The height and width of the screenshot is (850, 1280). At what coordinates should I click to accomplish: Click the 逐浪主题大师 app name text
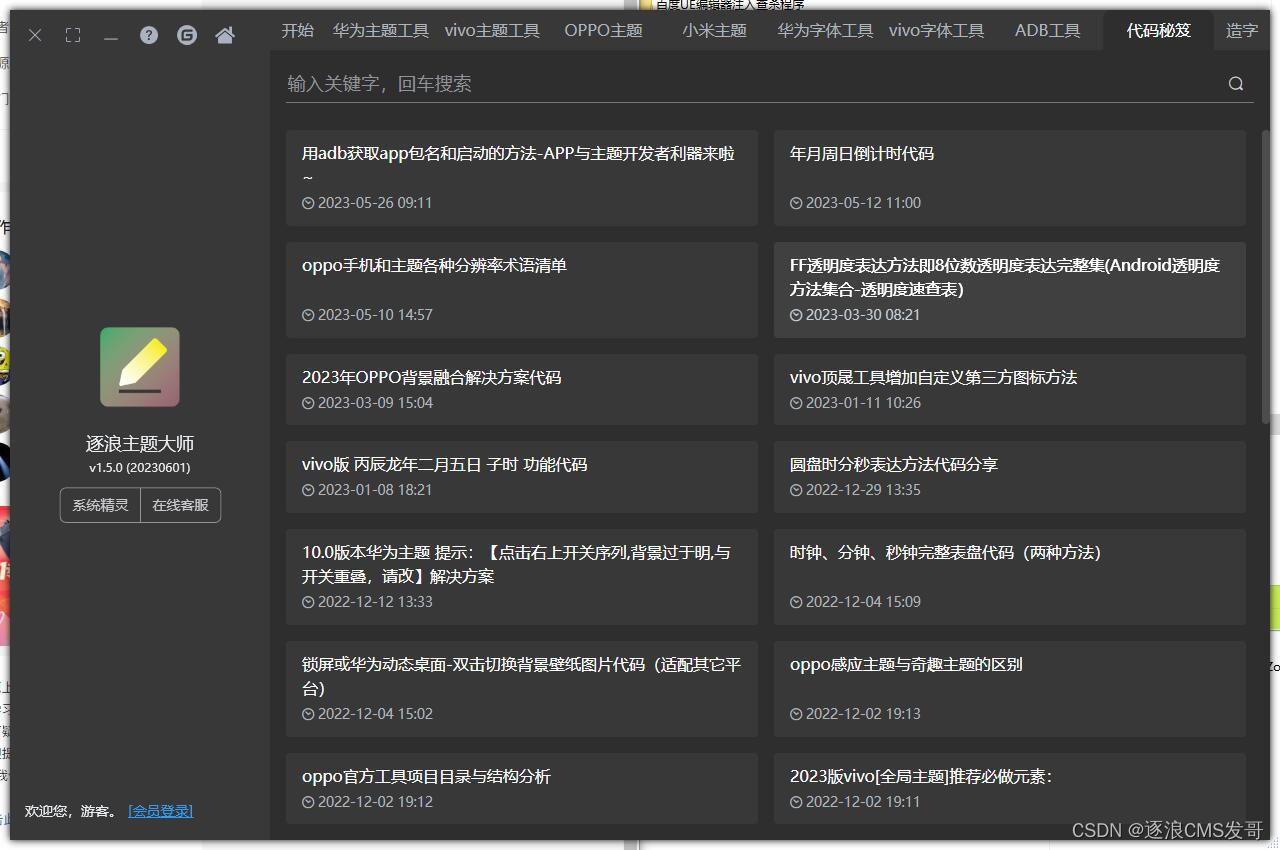point(140,444)
